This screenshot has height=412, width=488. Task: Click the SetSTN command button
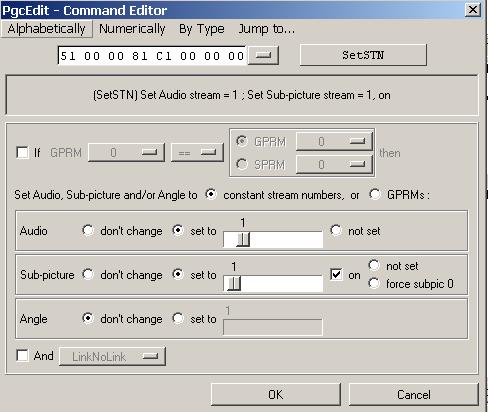coord(363,55)
